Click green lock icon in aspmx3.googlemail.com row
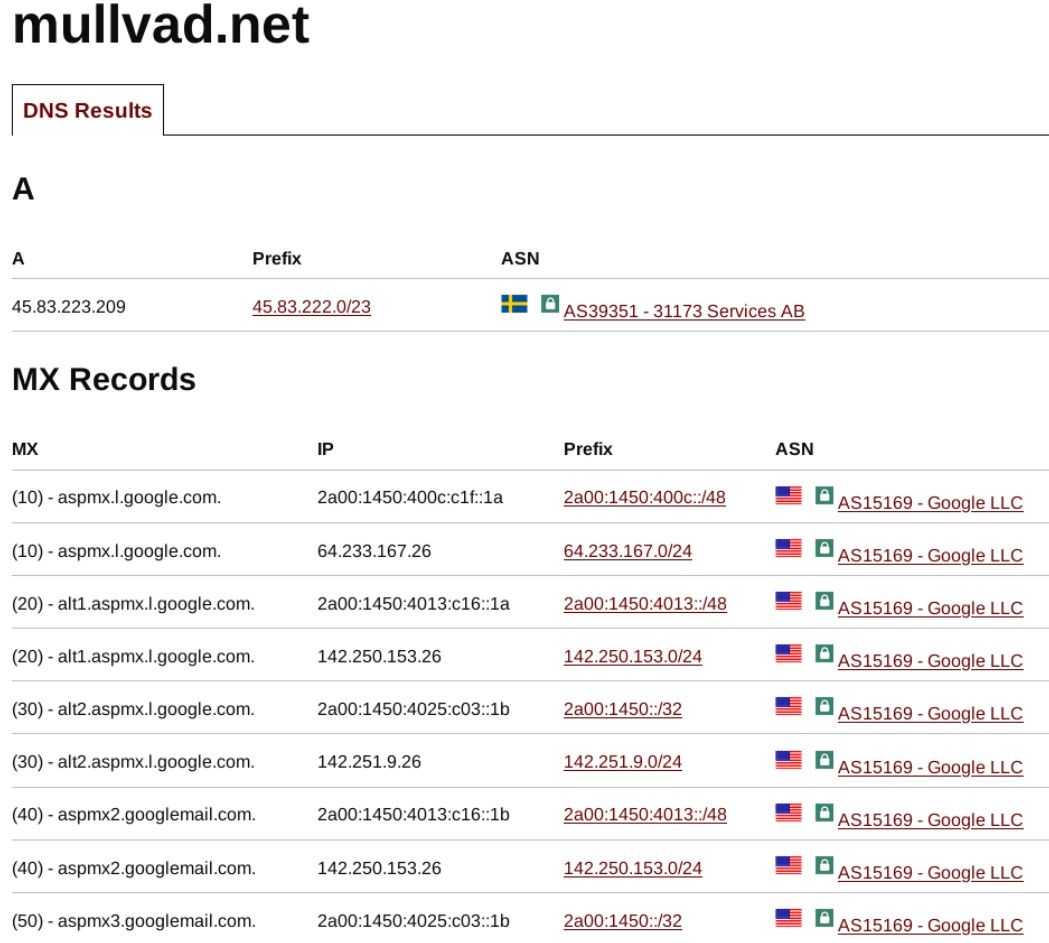 [823, 917]
